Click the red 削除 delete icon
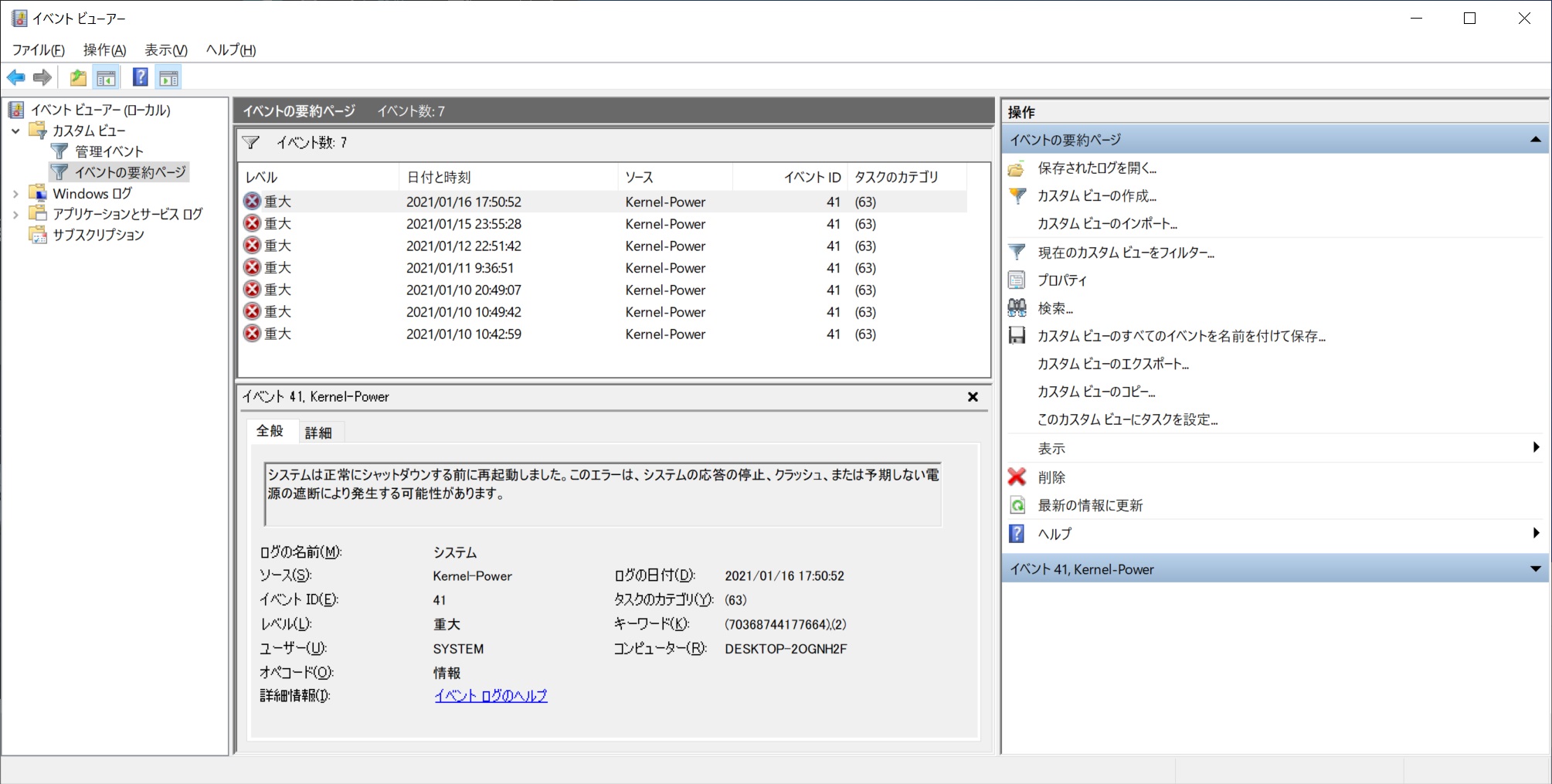This screenshot has height=784, width=1552. [x=1017, y=477]
